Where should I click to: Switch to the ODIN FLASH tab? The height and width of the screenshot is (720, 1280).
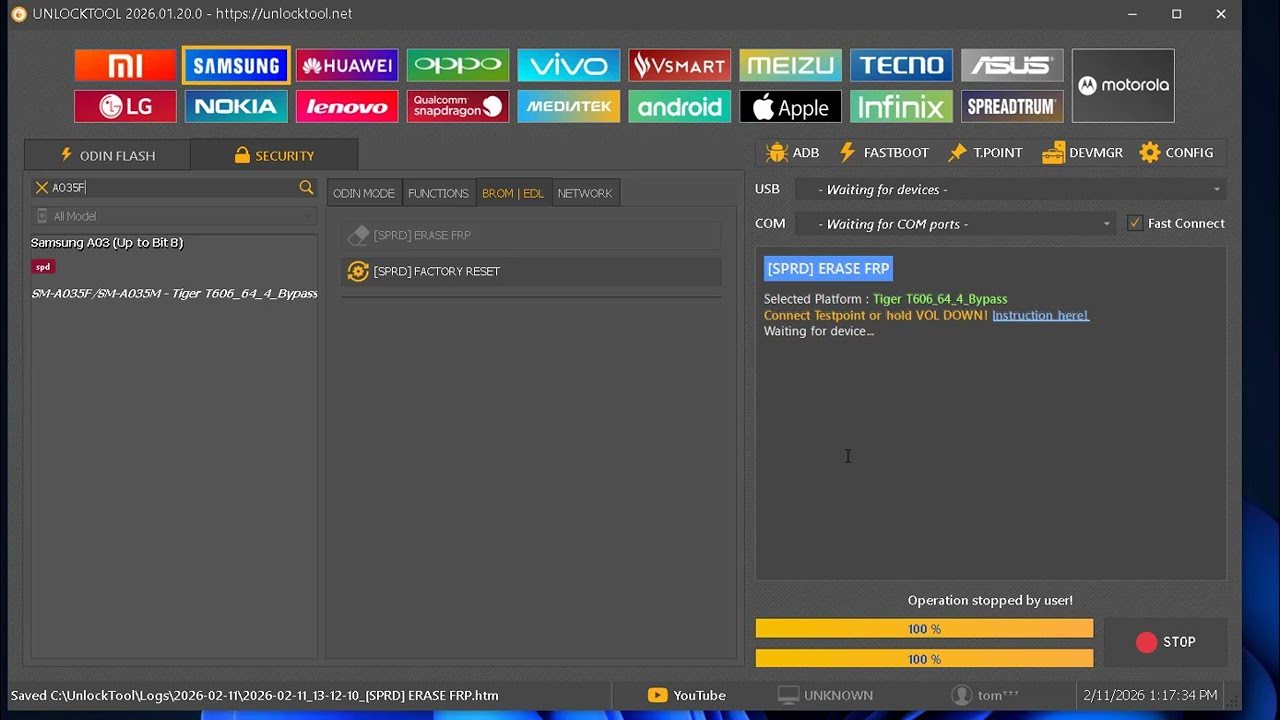[x=107, y=155]
